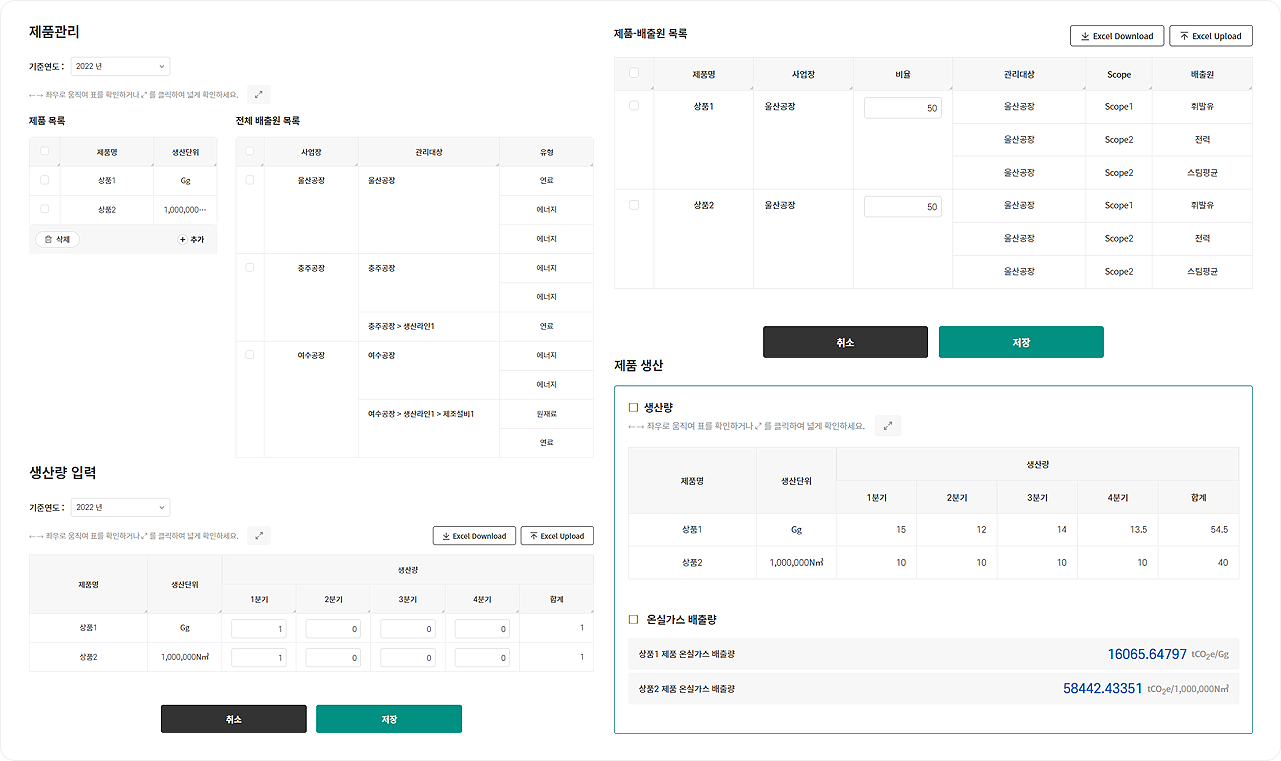Click the 원재료 type cell
1281x761 pixels.
546,413
